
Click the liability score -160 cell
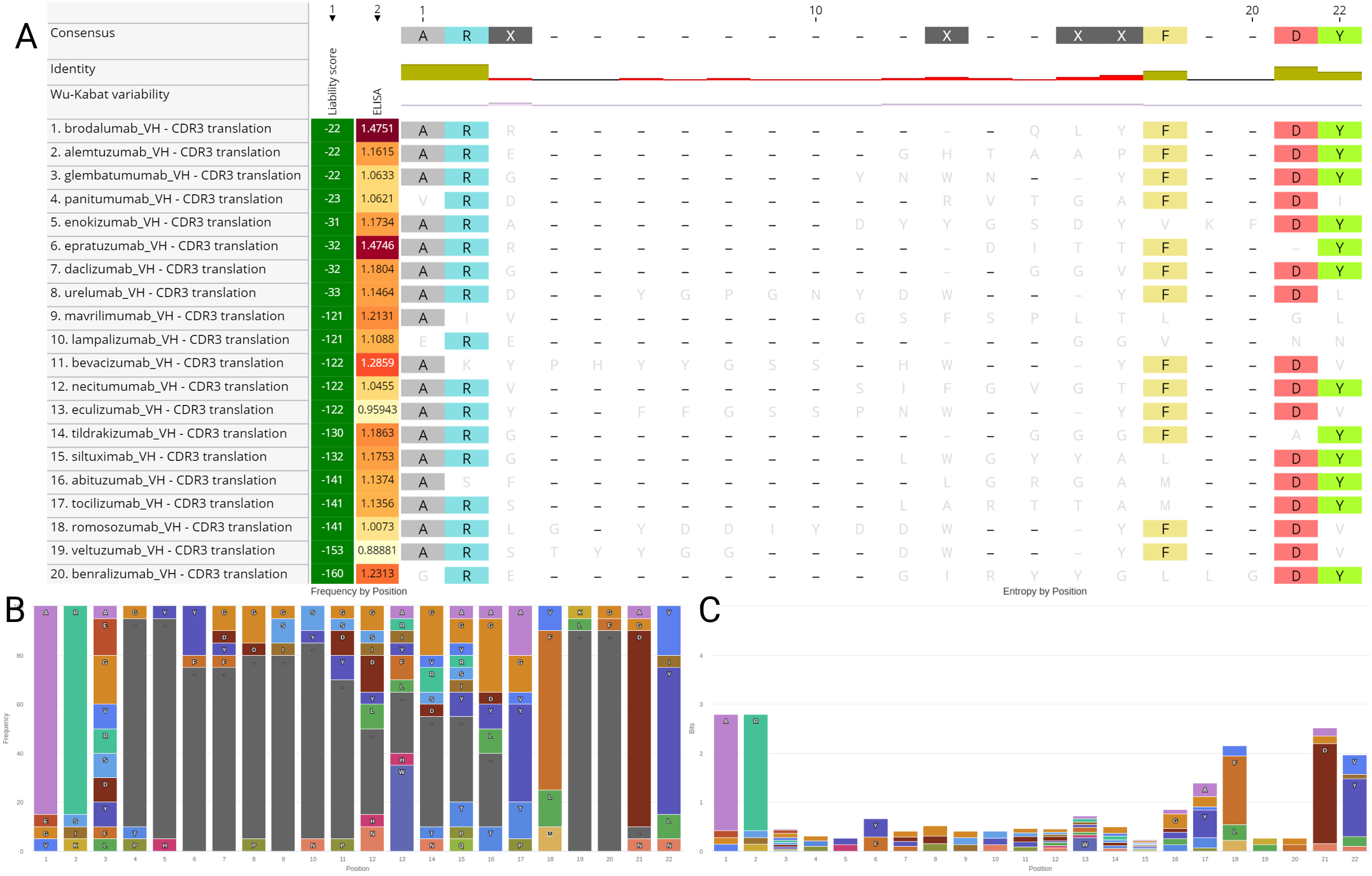click(332, 574)
